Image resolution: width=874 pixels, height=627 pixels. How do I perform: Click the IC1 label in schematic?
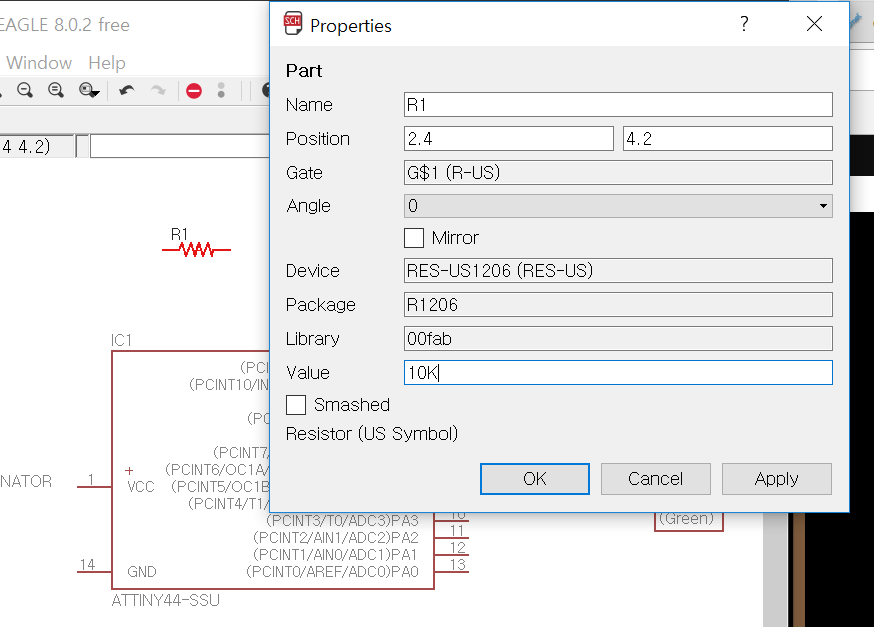click(x=121, y=340)
